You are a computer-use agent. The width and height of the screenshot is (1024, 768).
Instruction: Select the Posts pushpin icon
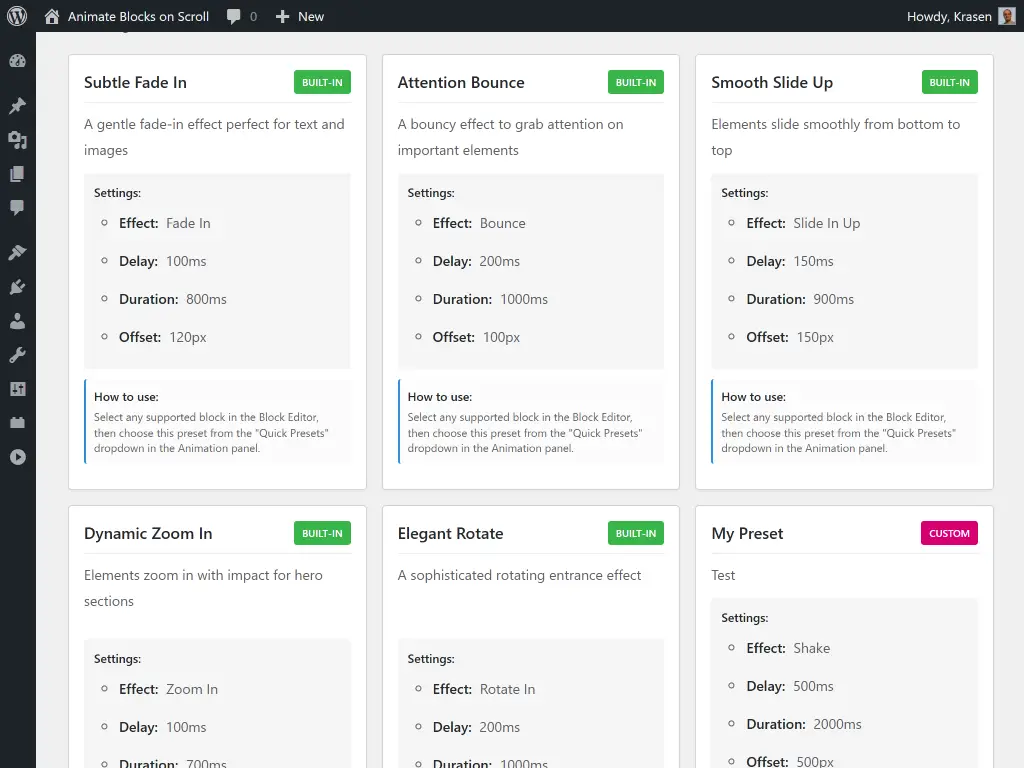click(x=17, y=105)
